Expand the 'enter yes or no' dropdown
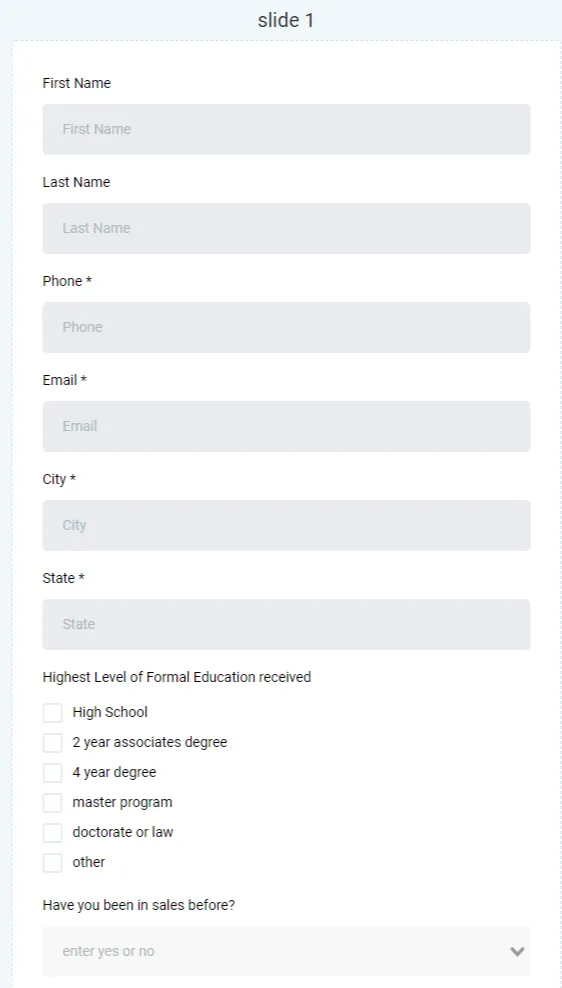 286,951
